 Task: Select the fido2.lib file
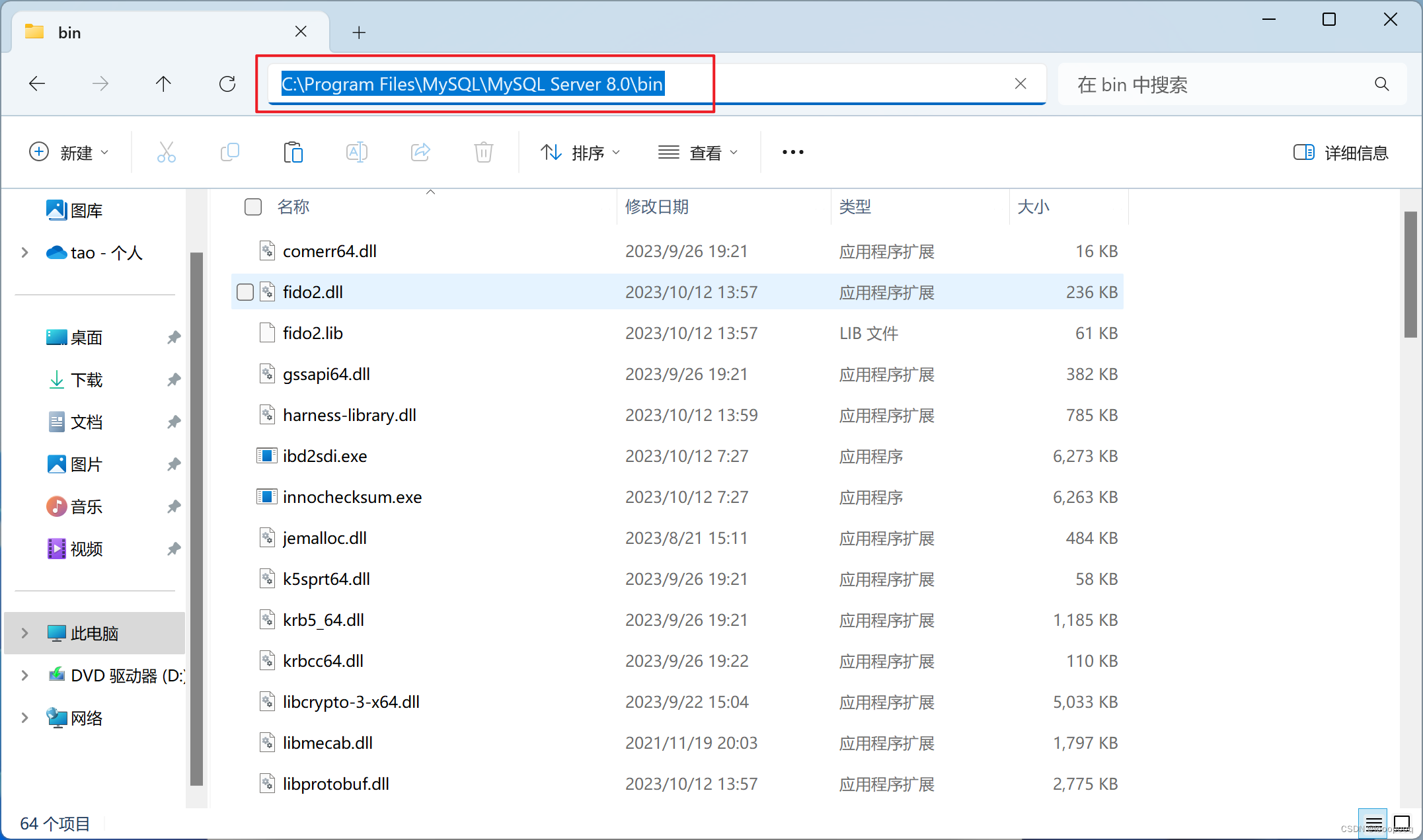[677, 333]
